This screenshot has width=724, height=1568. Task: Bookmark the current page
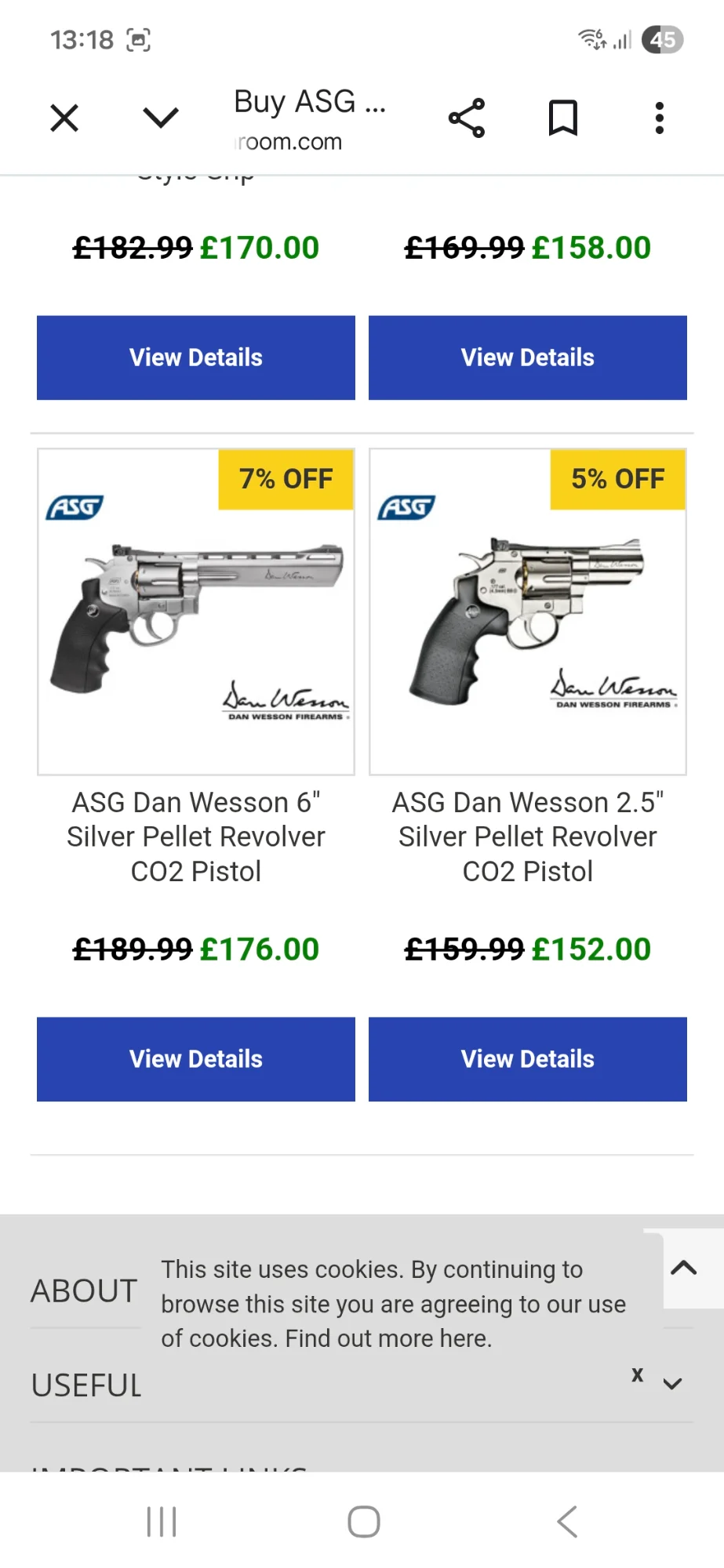click(x=562, y=118)
